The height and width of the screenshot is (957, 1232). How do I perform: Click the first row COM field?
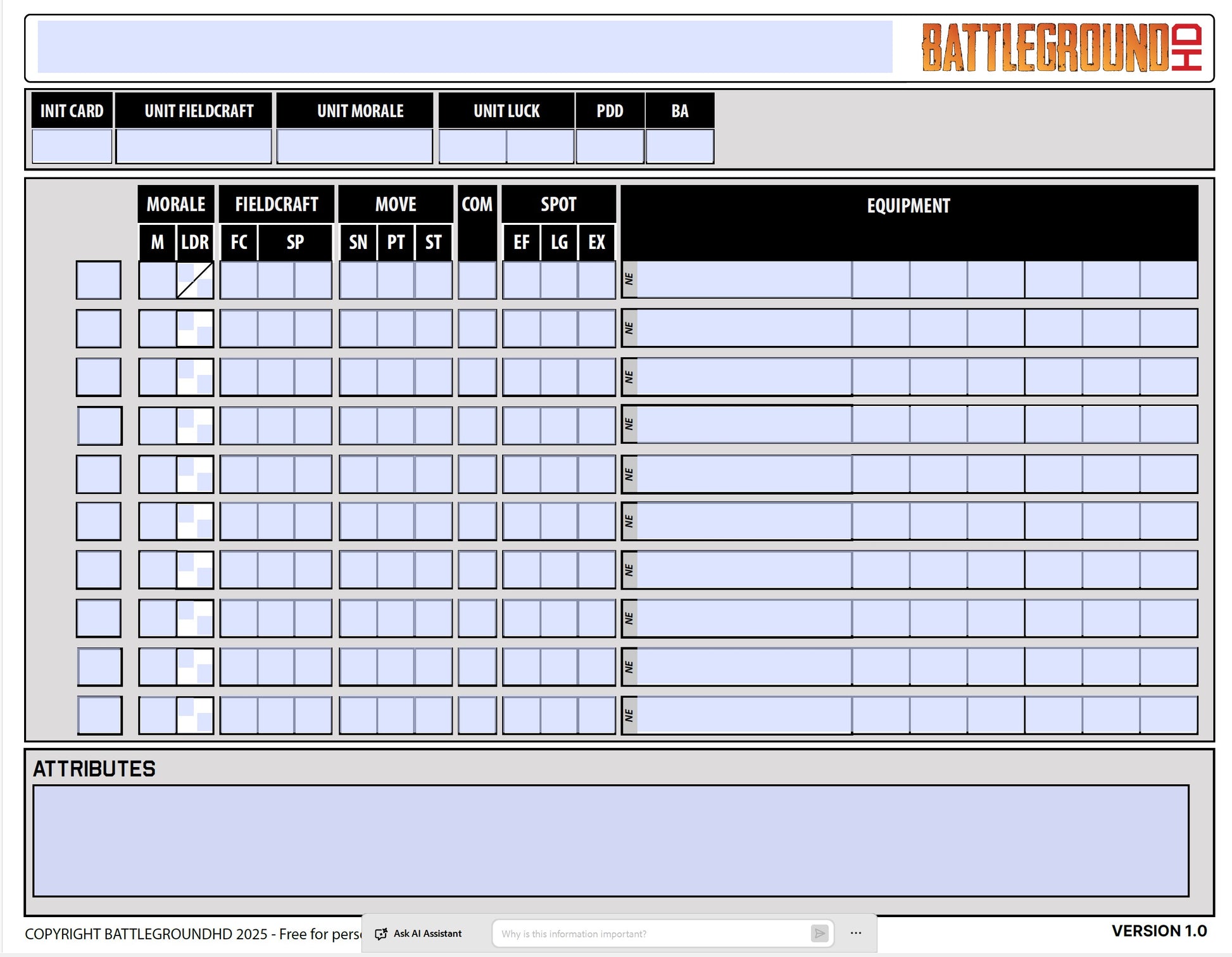[x=477, y=280]
